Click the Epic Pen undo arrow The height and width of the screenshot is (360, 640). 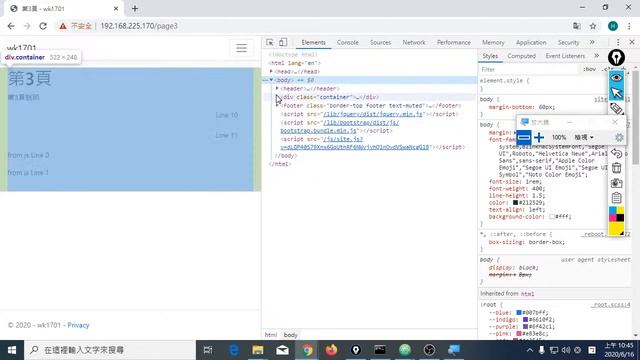616,153
